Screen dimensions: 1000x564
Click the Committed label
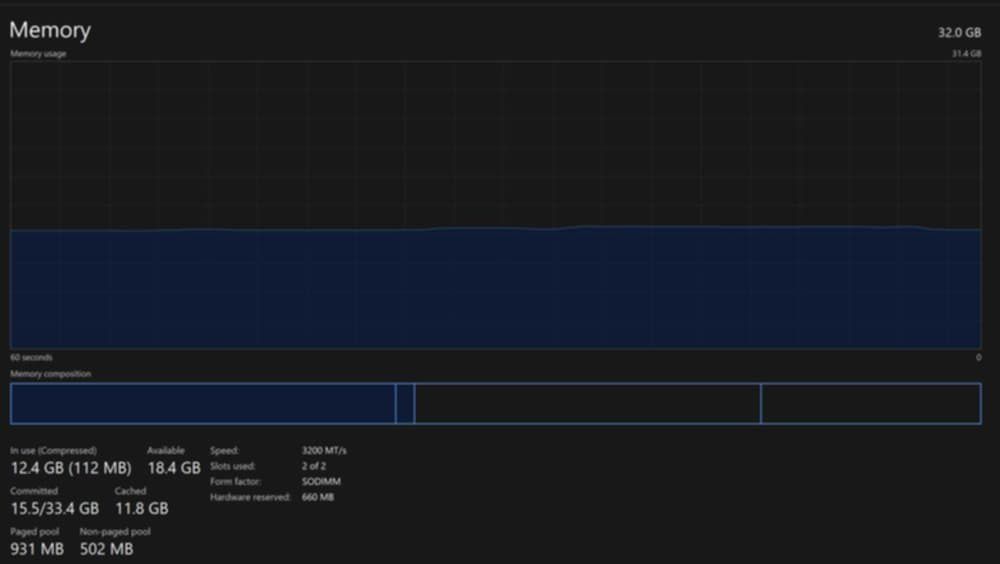34,491
